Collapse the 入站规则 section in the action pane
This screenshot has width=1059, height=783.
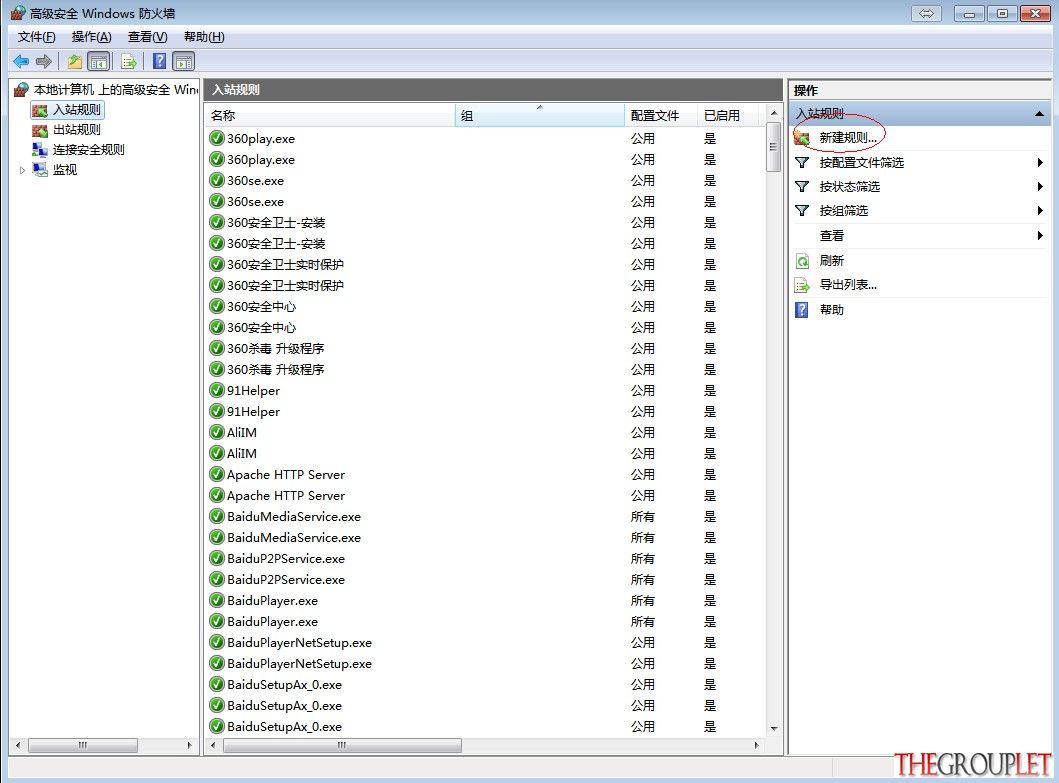pyautogui.click(x=1039, y=113)
